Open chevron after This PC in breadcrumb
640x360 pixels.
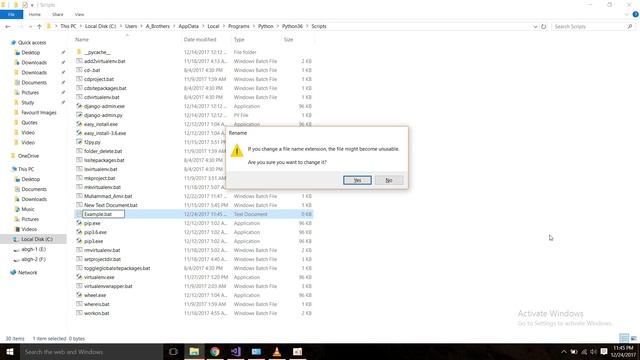coord(80,26)
